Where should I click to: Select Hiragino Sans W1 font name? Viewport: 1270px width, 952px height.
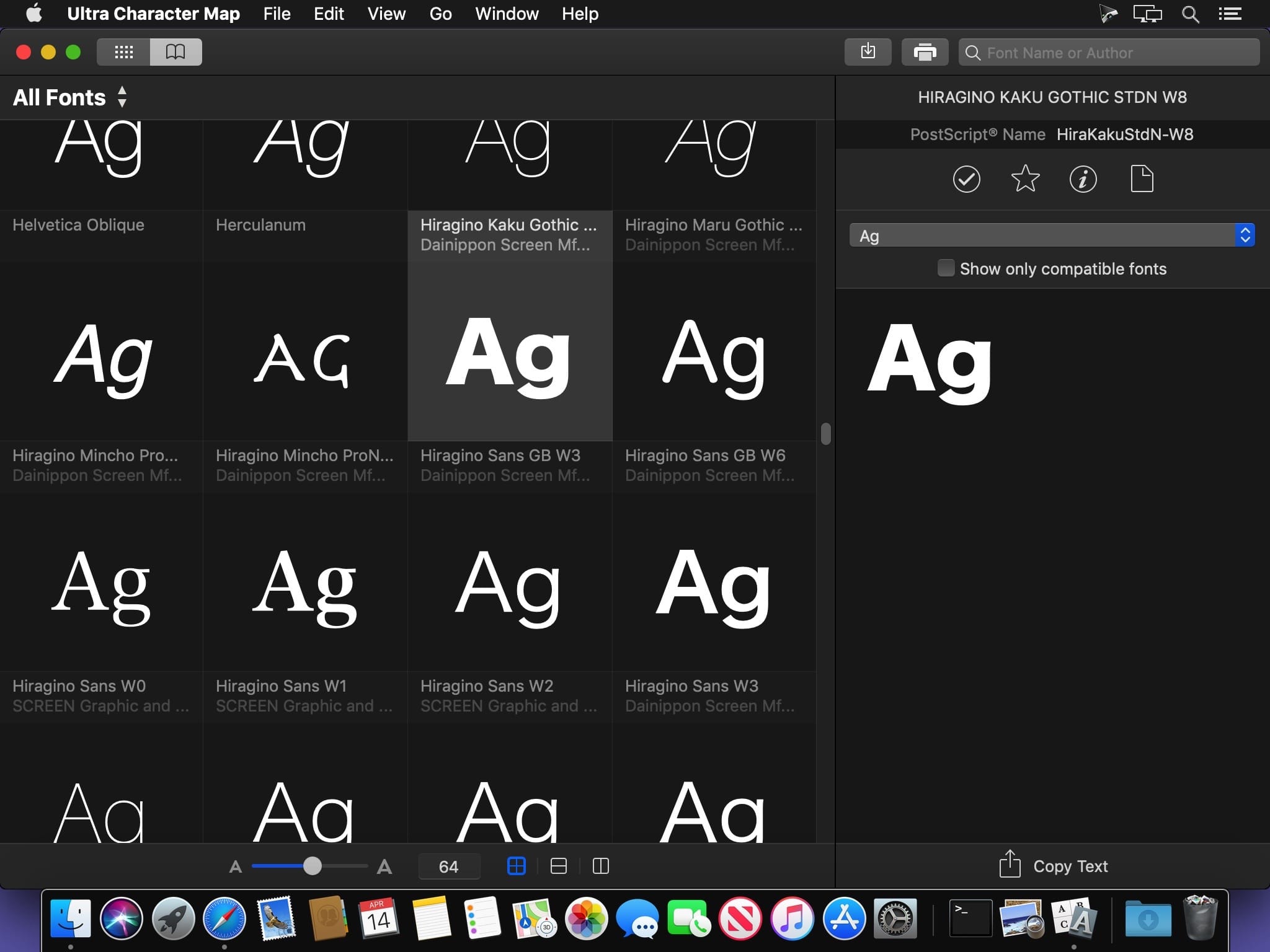281,686
